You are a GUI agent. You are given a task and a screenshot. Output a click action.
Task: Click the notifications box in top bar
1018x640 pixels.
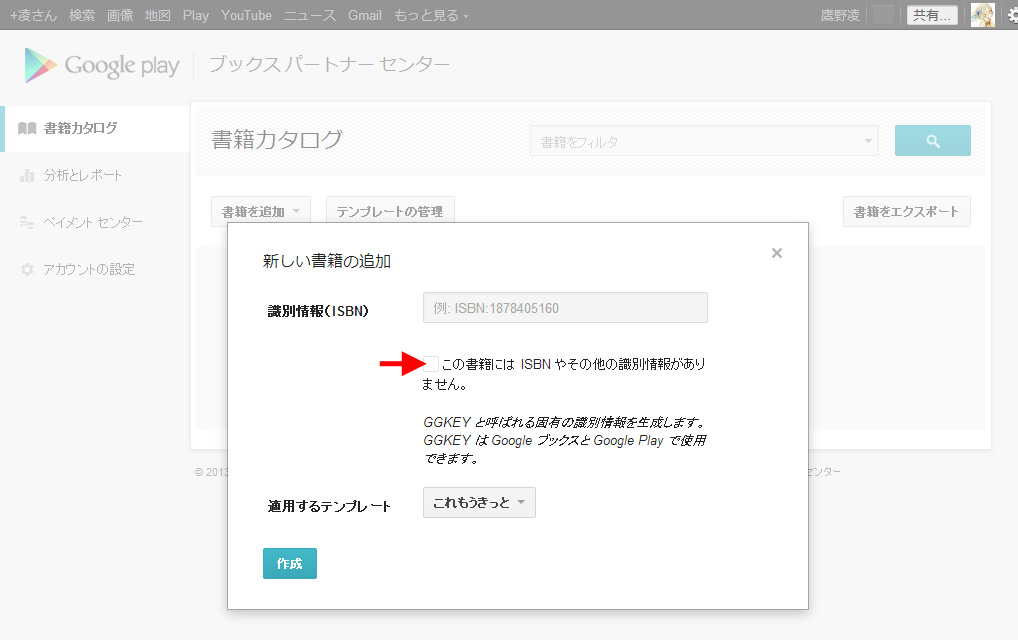coord(883,15)
